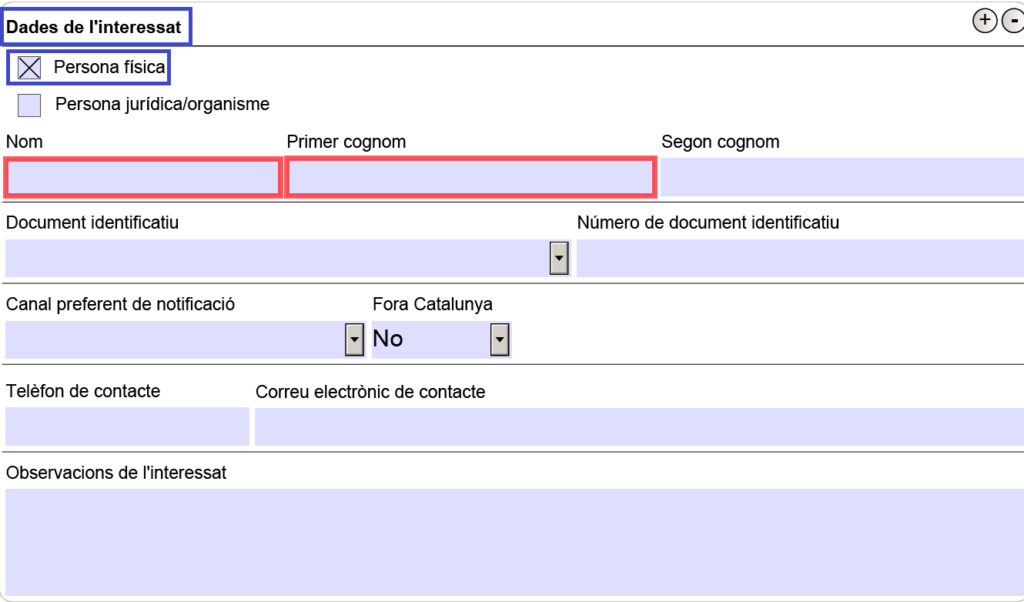This screenshot has width=1024, height=602.
Task: Click the Correu electrònic de contacte field
Action: point(639,426)
